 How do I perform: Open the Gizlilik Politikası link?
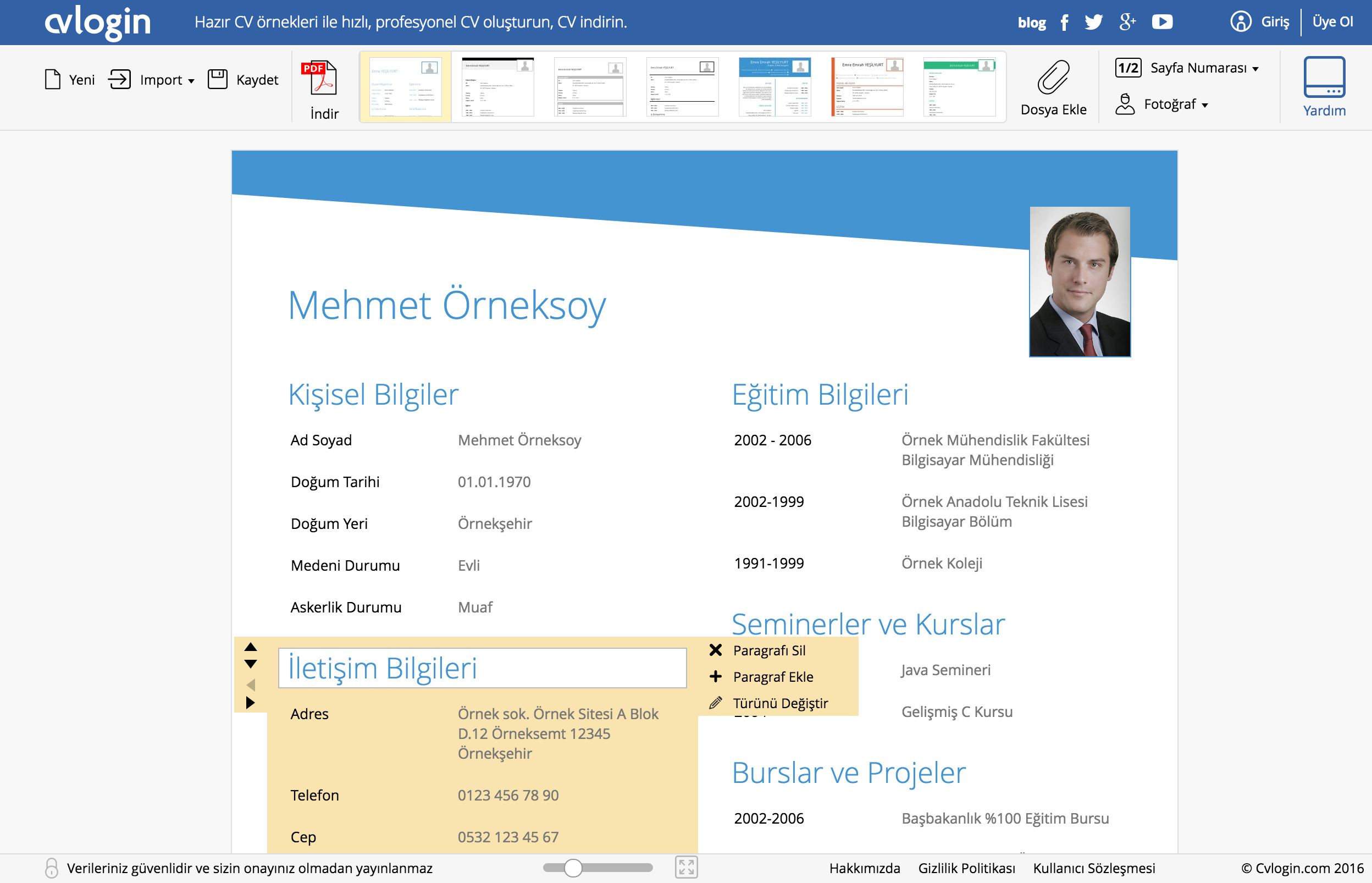[966, 868]
